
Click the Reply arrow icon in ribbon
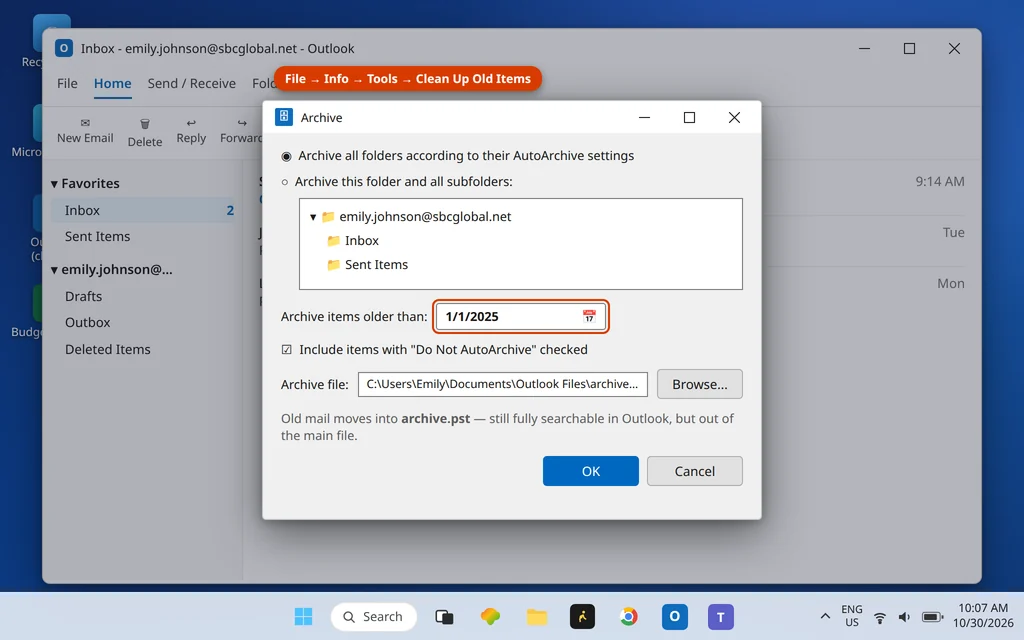point(191,123)
